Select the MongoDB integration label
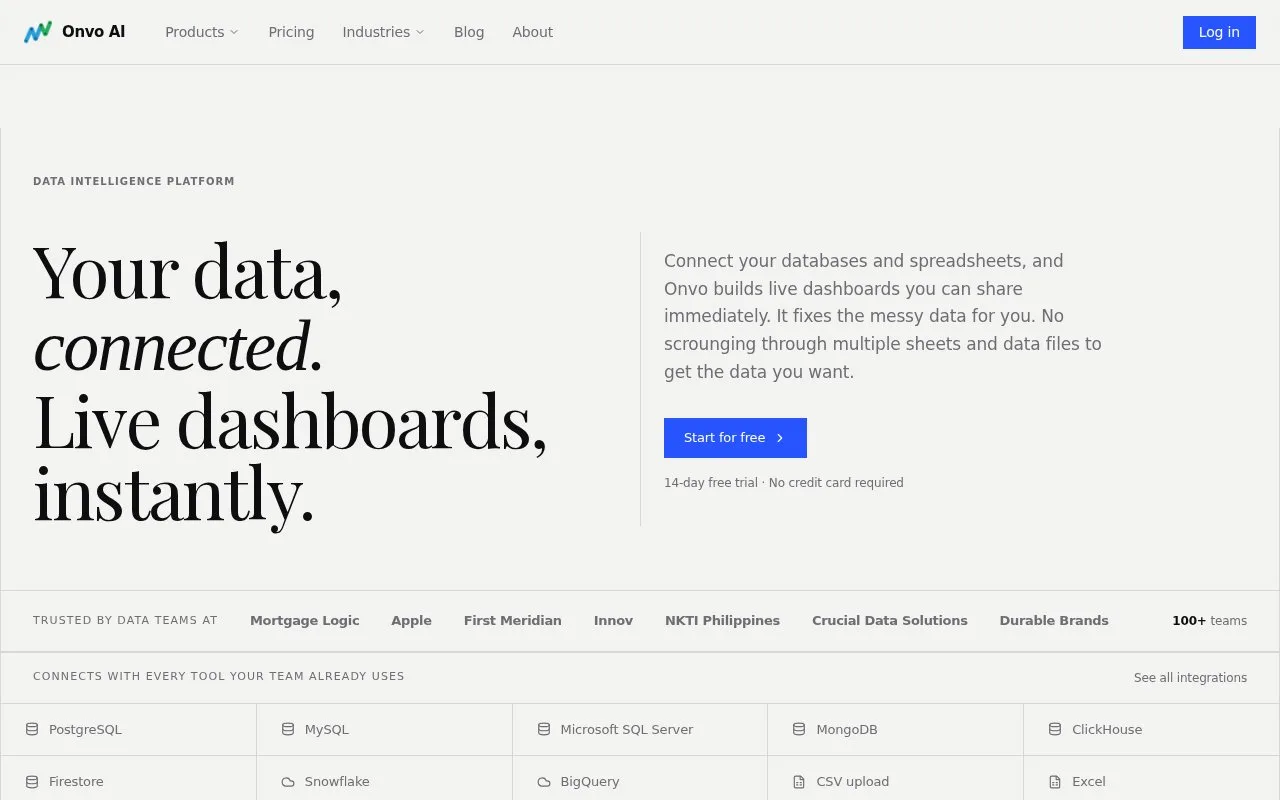Screen dimensions: 1280x800 pyautogui.click(x=847, y=729)
